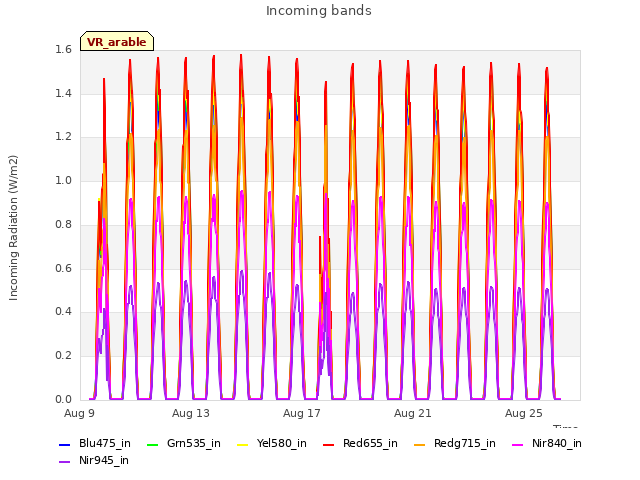Click the 0.4 y-axis tick label
This screenshot has height=480, width=640.
pyautogui.click(x=63, y=312)
